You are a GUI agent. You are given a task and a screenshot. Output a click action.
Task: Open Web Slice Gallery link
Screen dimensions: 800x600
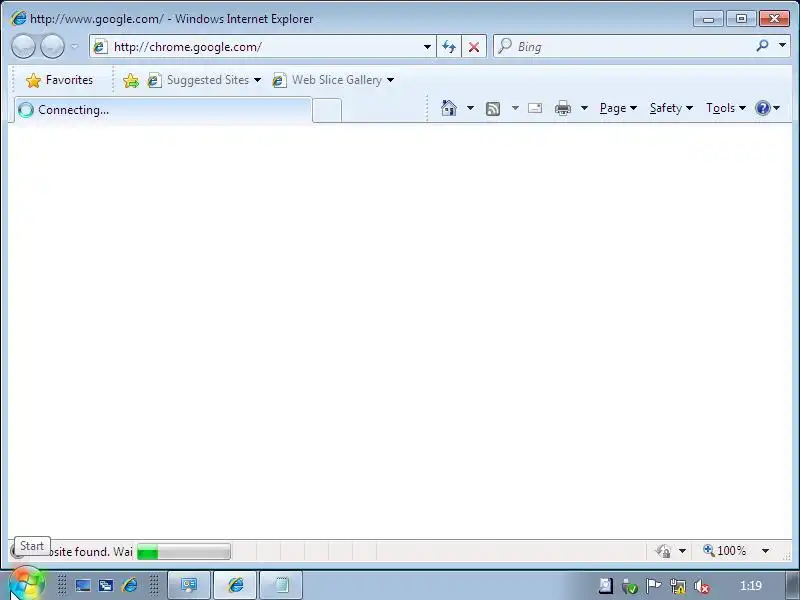328,80
